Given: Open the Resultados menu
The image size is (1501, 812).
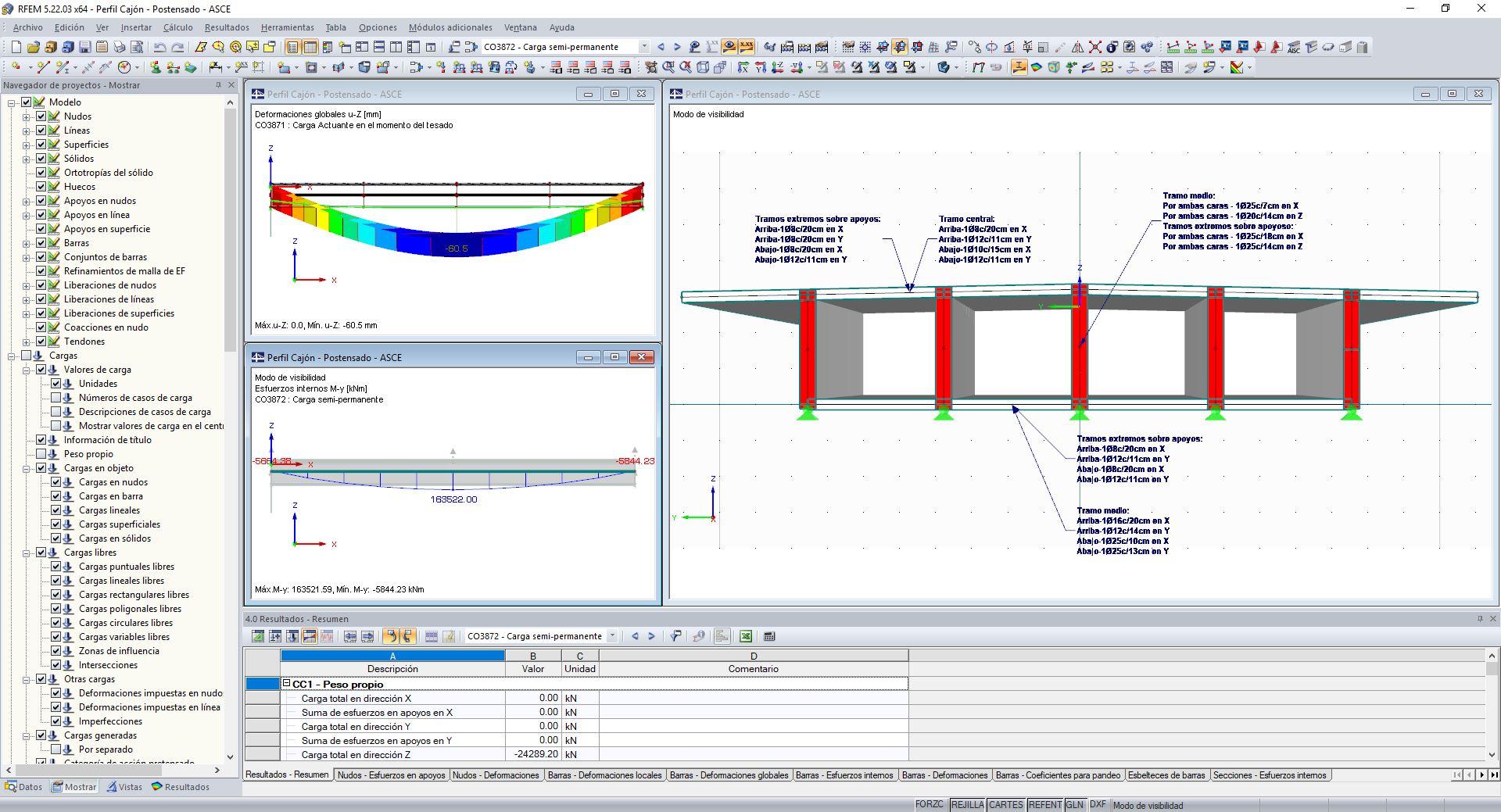Looking at the screenshot, I should point(227,27).
